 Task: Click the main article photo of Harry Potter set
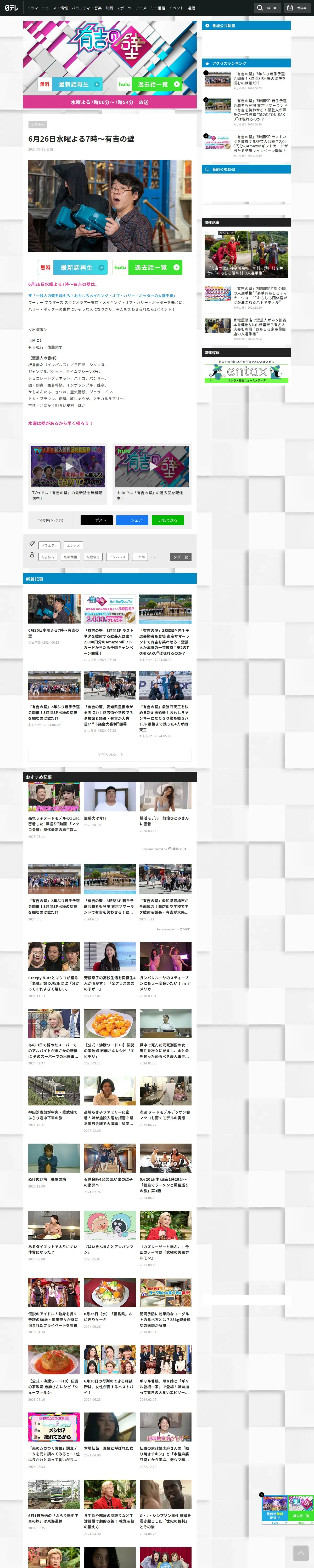click(x=110, y=206)
